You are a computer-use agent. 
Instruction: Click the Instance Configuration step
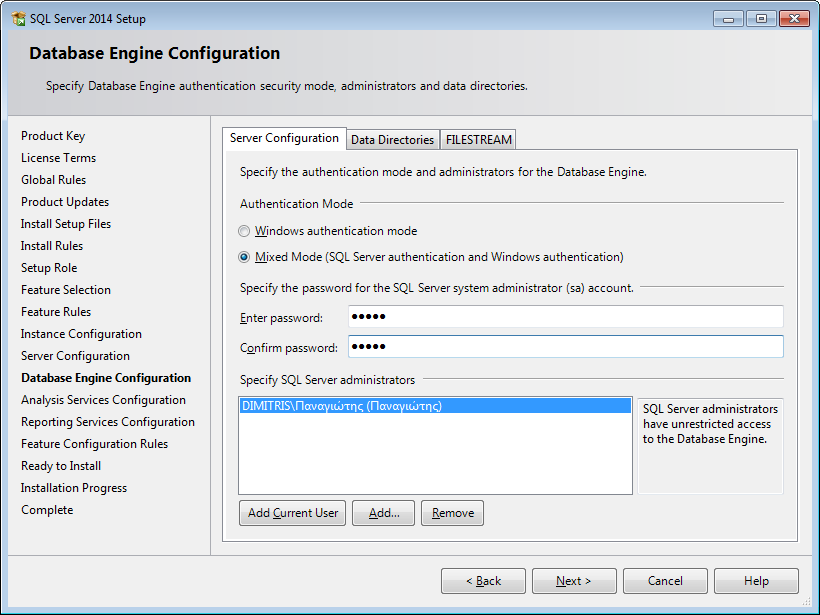click(81, 334)
